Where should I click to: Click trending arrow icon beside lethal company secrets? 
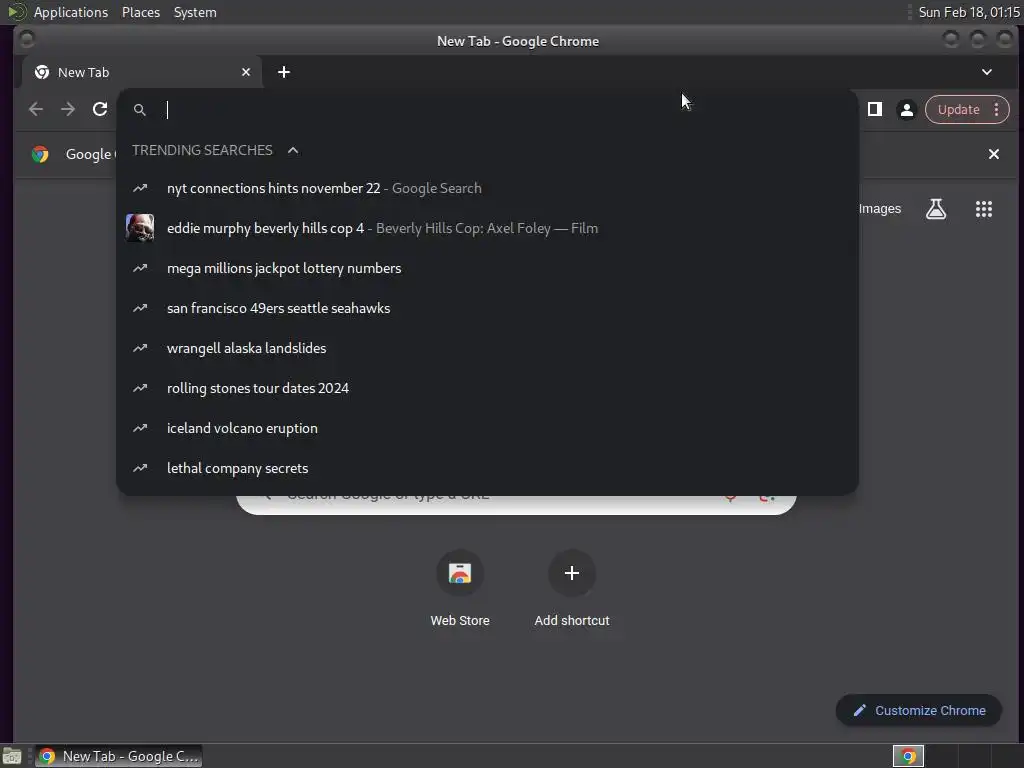point(140,468)
